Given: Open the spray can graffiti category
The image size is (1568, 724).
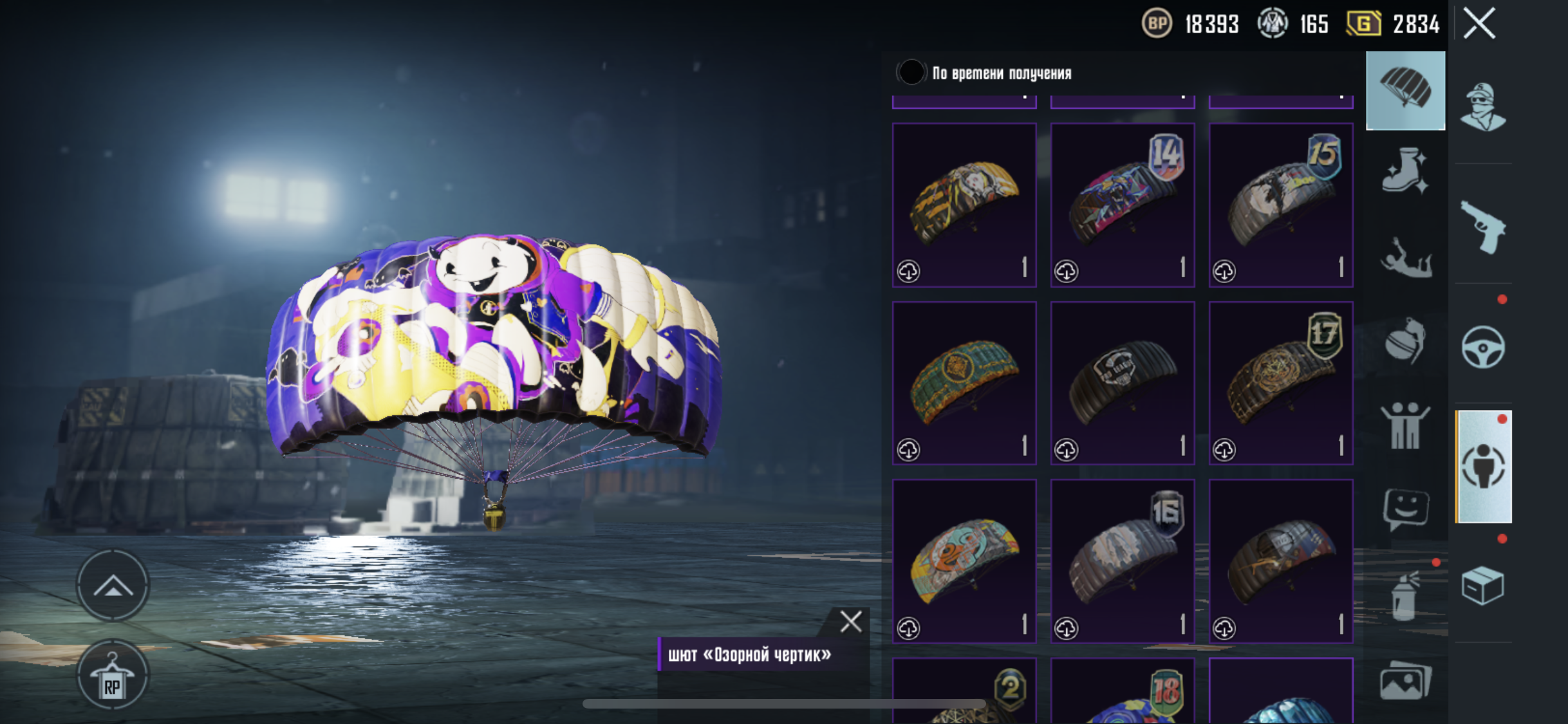Looking at the screenshot, I should point(1405,597).
